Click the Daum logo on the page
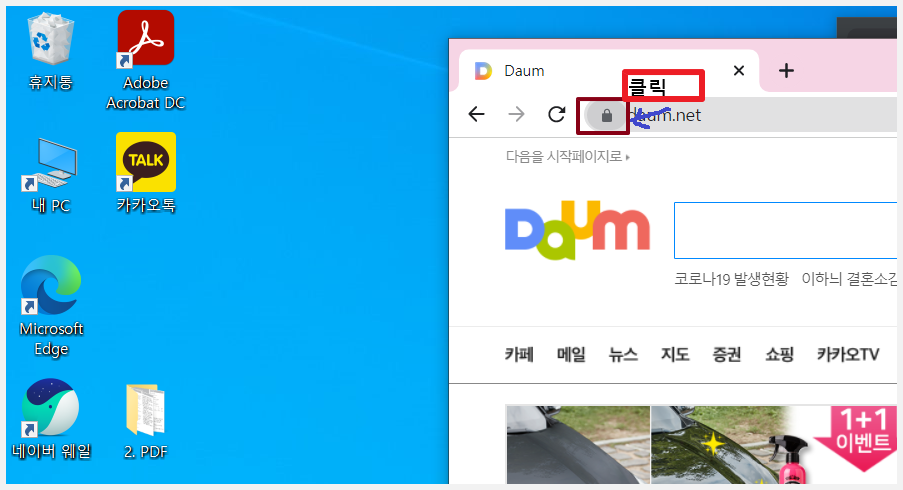Screen dimensions: 903x490 [577, 230]
